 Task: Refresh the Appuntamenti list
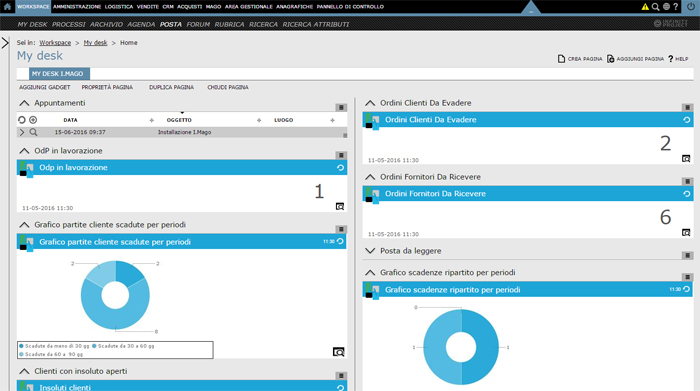tap(21, 120)
